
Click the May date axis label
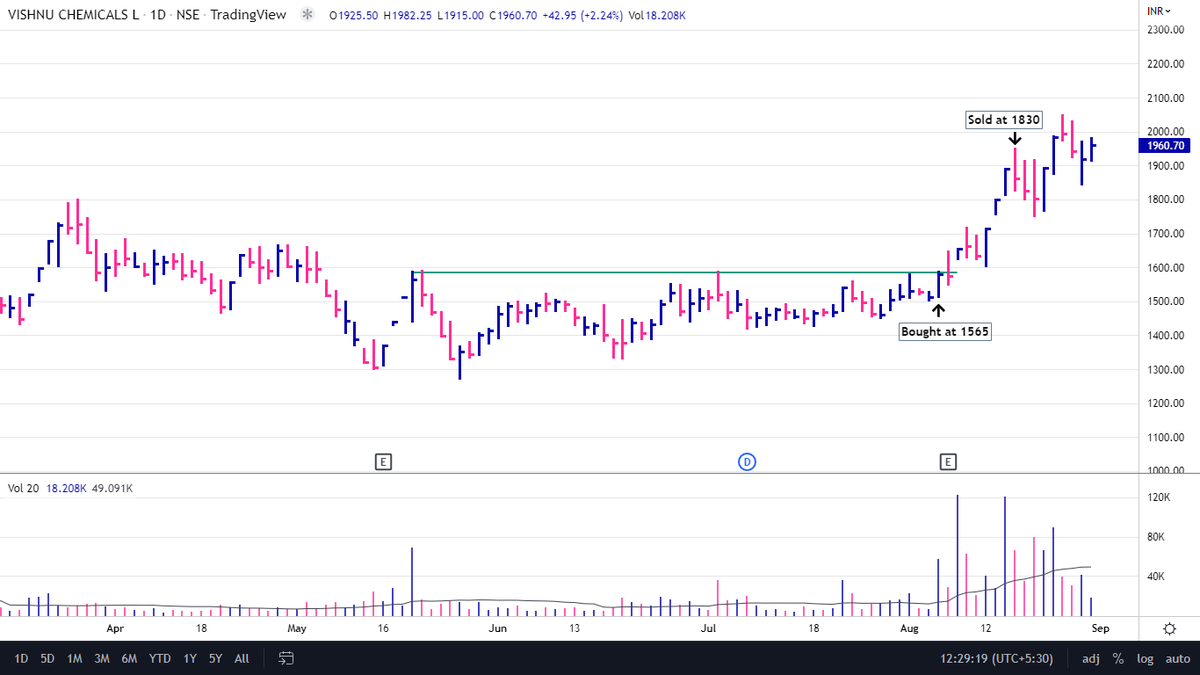point(296,628)
